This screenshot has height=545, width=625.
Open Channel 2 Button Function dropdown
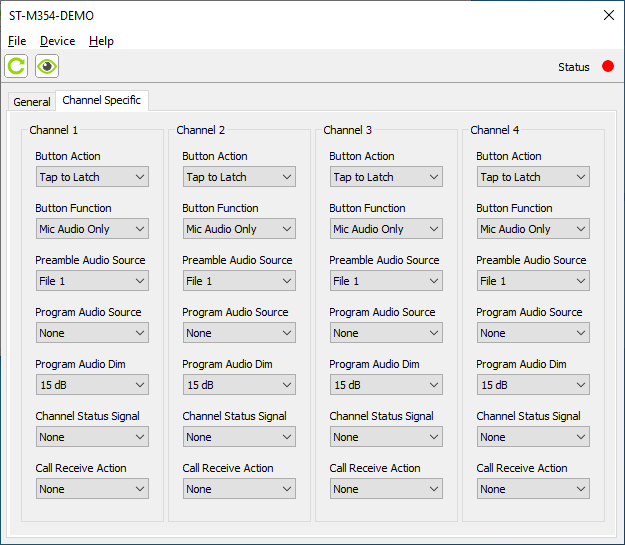coord(239,229)
